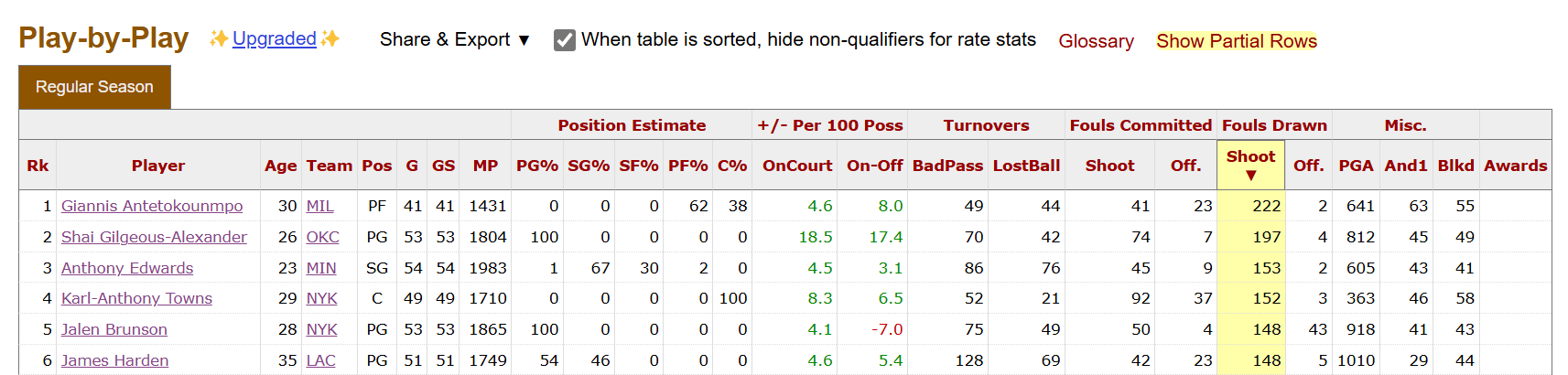Click Show Partial Rows
Screen dimensions: 1568x375
coord(1237,41)
